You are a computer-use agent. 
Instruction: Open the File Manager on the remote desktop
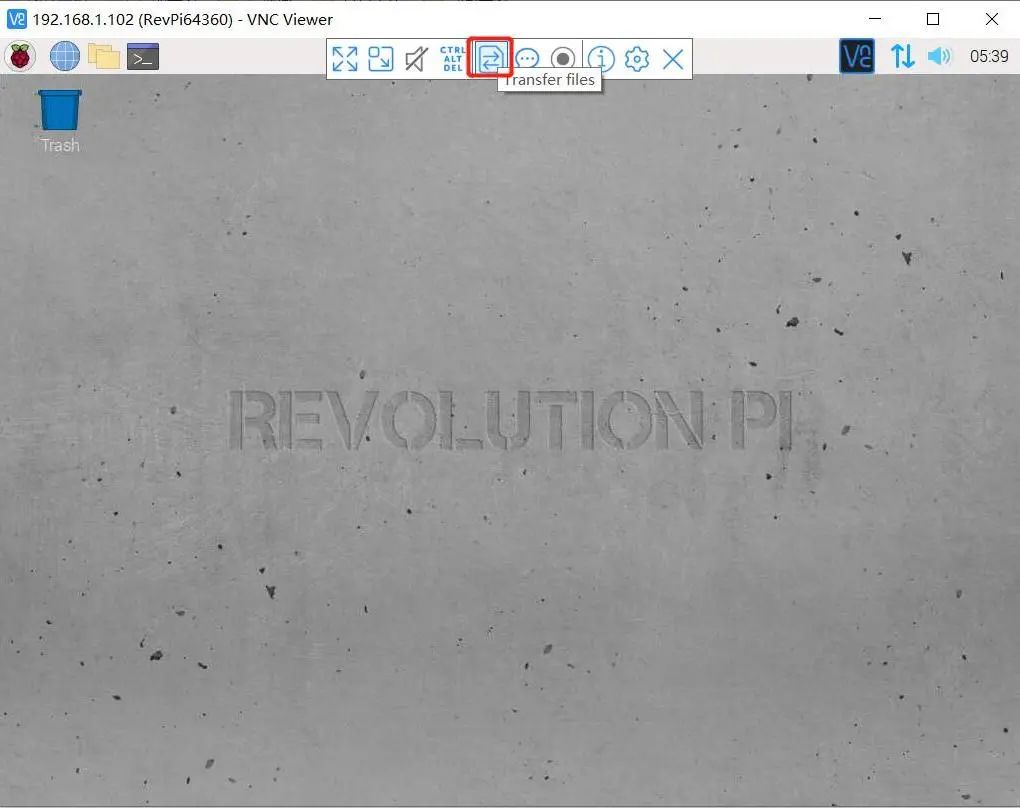(x=103, y=56)
